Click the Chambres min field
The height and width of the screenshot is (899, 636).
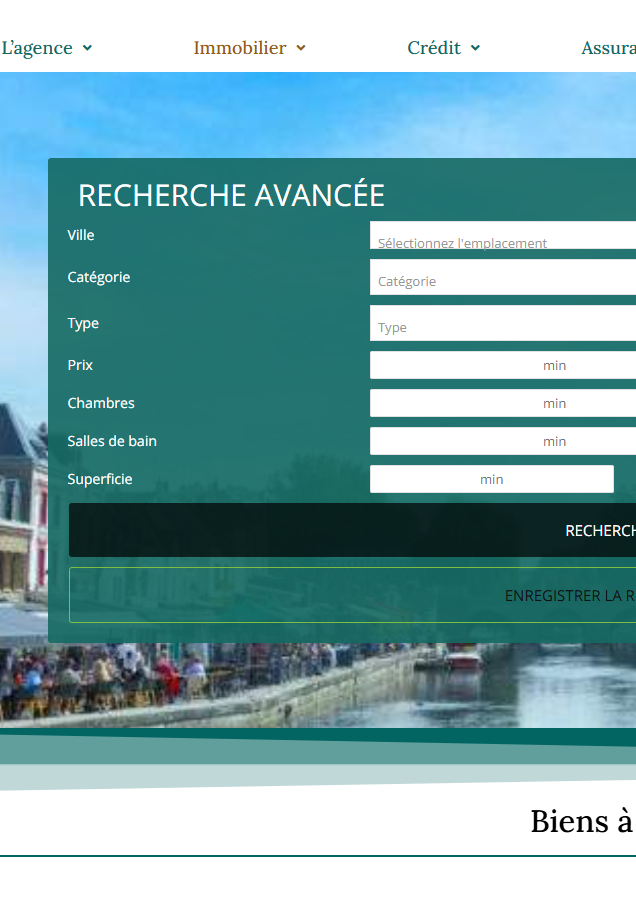[x=503, y=403]
